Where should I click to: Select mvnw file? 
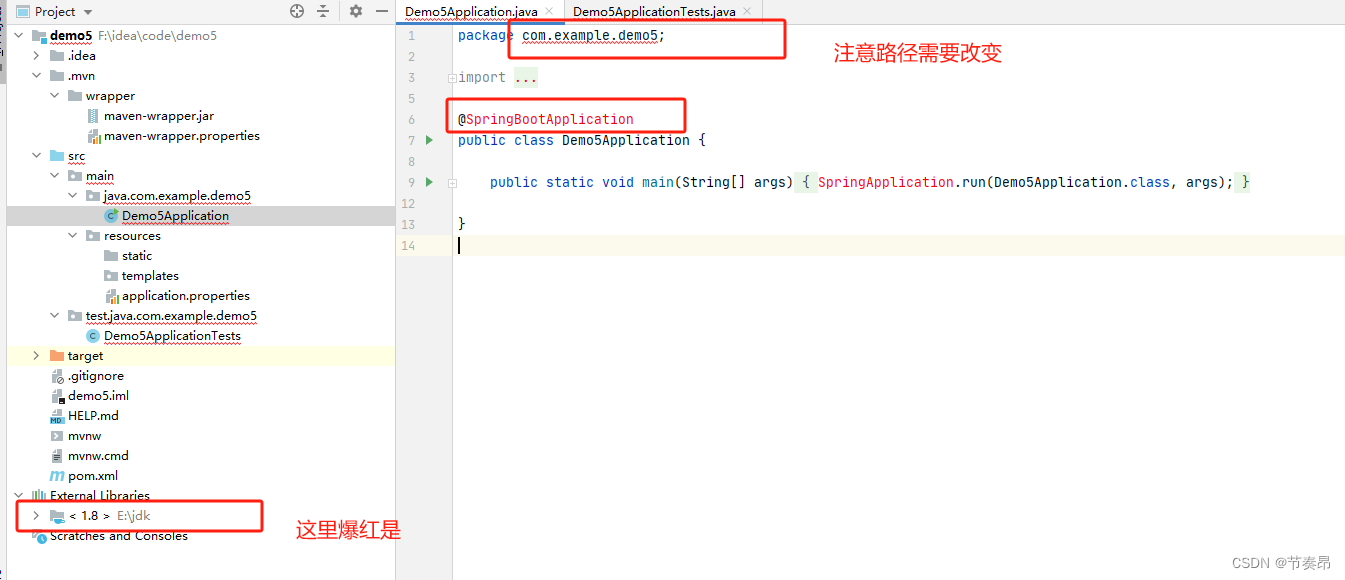click(84, 436)
